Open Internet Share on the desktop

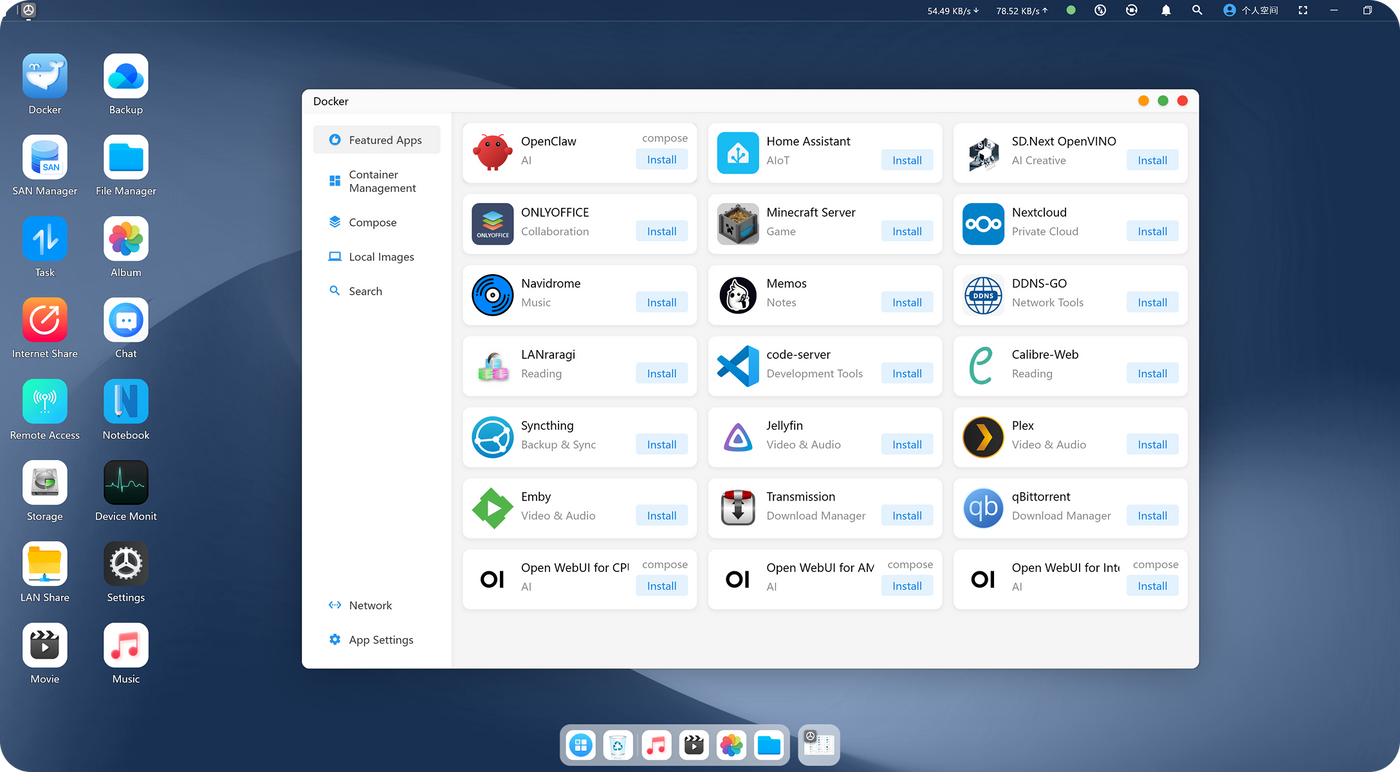pyautogui.click(x=45, y=320)
